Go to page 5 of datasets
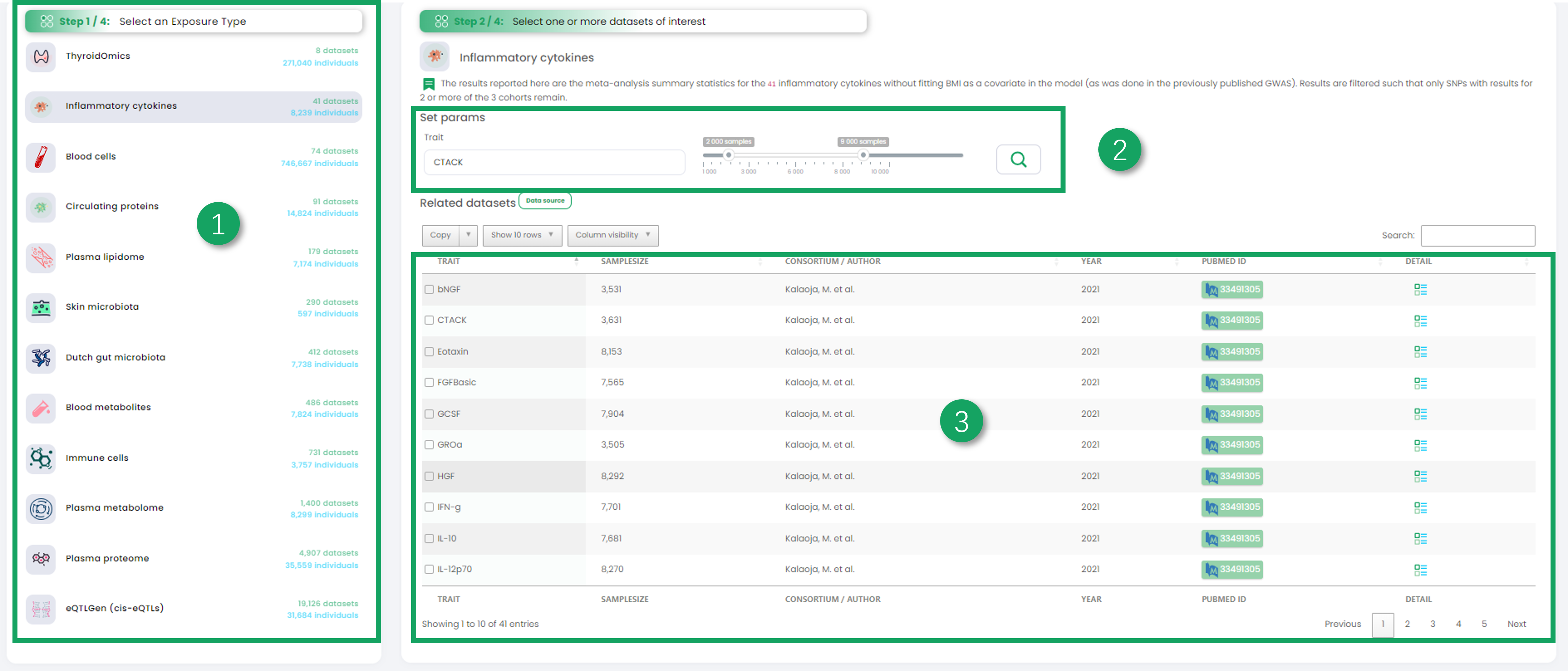The height and width of the screenshot is (671, 1568). pyautogui.click(x=1484, y=624)
